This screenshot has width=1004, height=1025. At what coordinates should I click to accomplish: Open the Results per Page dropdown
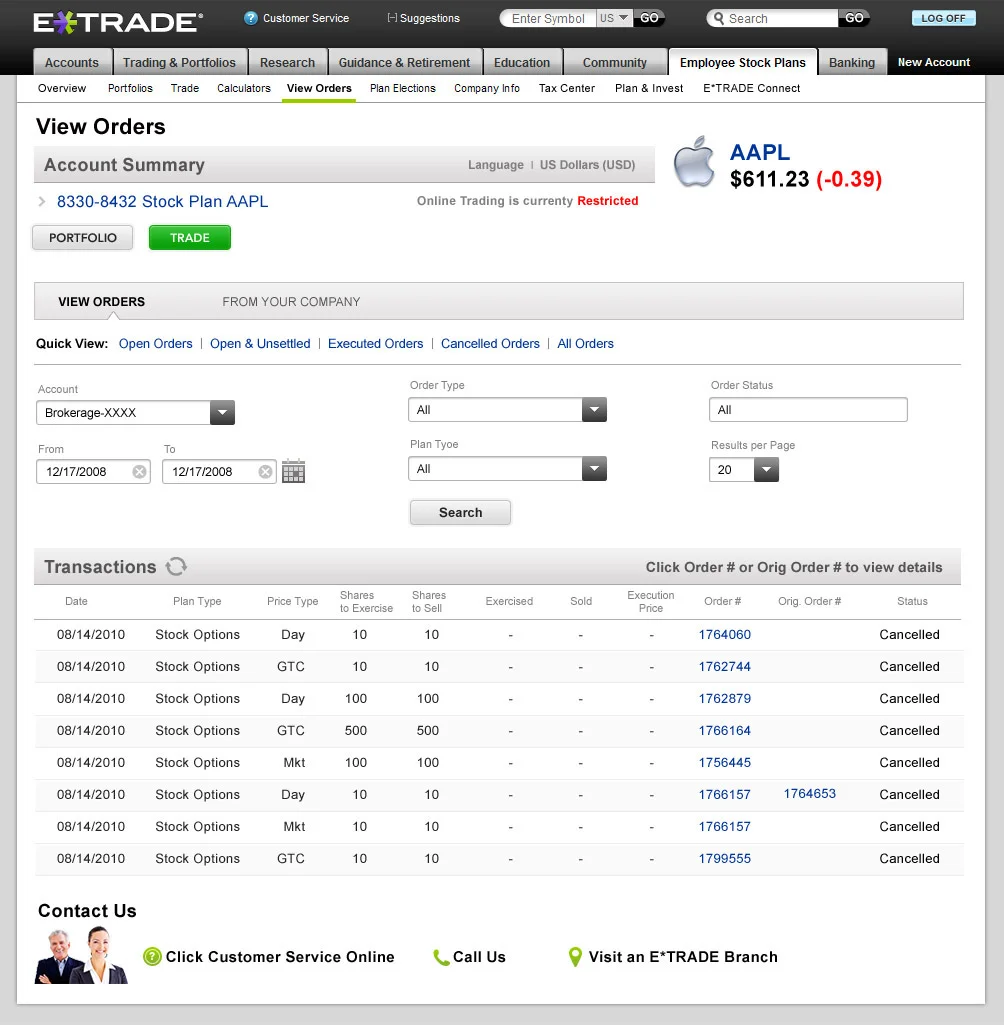click(766, 469)
